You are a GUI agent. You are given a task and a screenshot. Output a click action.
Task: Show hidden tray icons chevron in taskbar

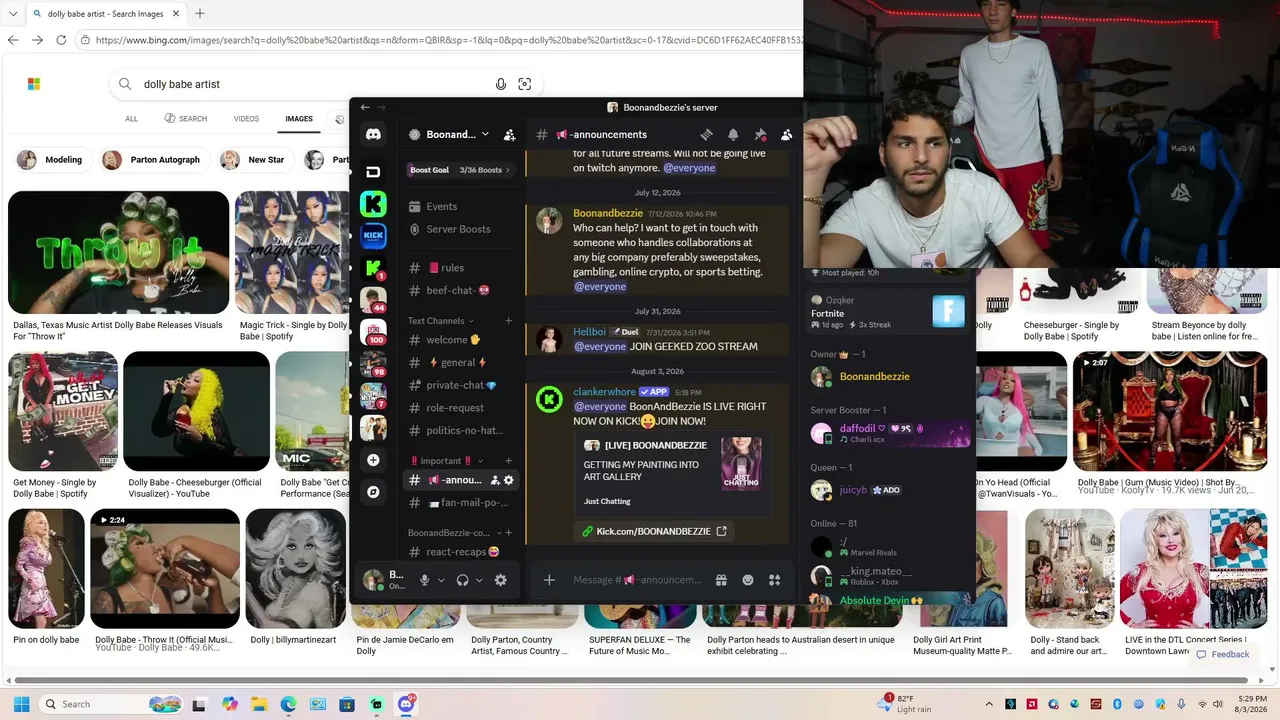(989, 704)
